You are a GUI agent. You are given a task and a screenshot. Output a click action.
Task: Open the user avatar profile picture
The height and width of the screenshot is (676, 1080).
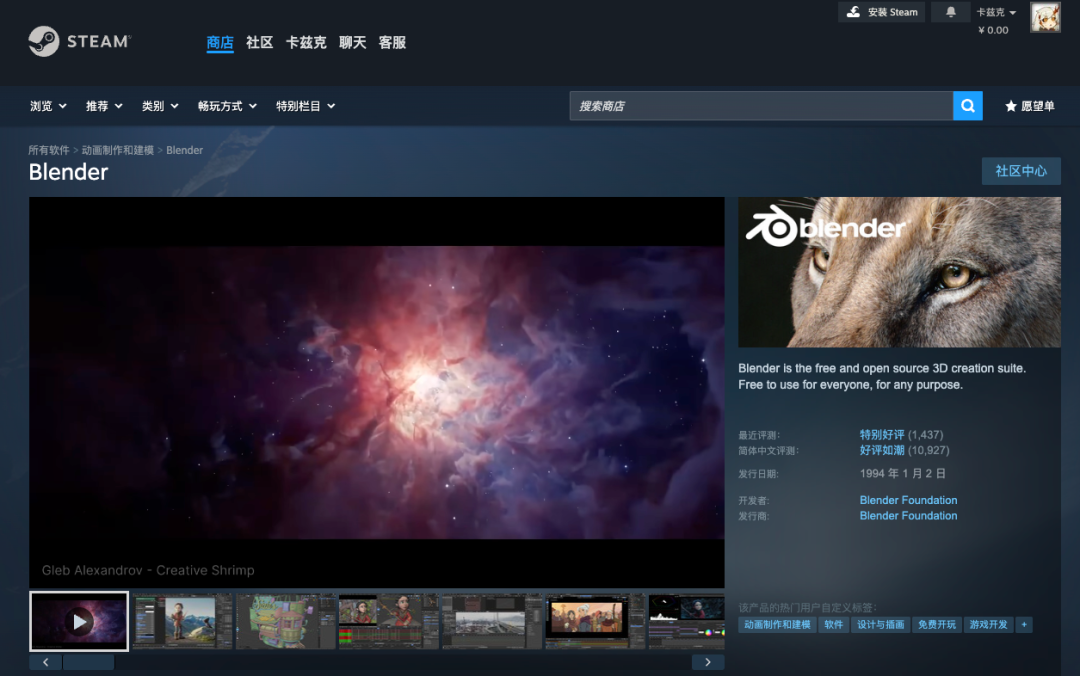(1045, 17)
